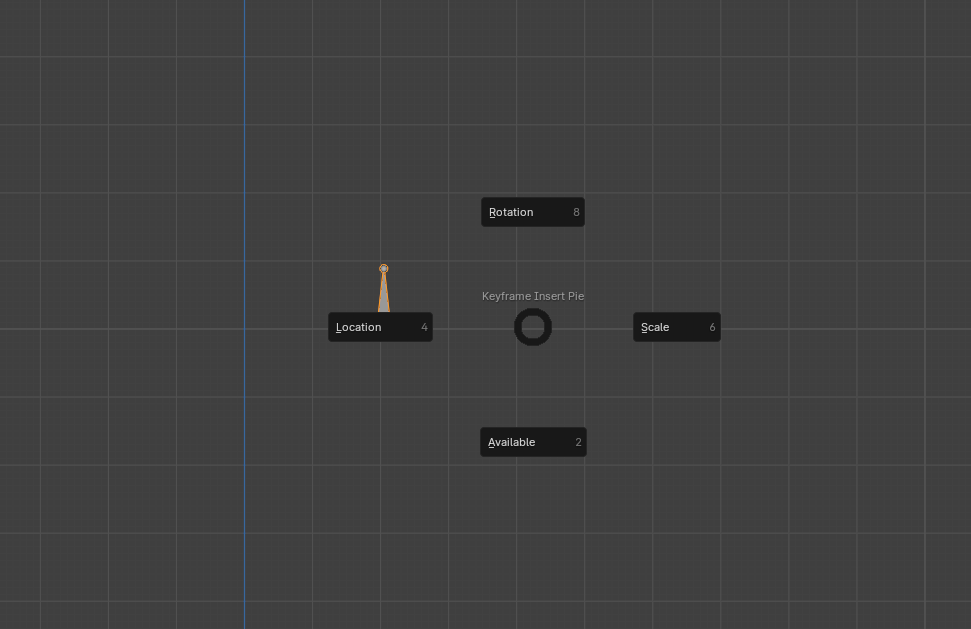Screen dimensions: 971x629
Task: Click the hollow middle of the pie ring
Action: tap(533, 327)
